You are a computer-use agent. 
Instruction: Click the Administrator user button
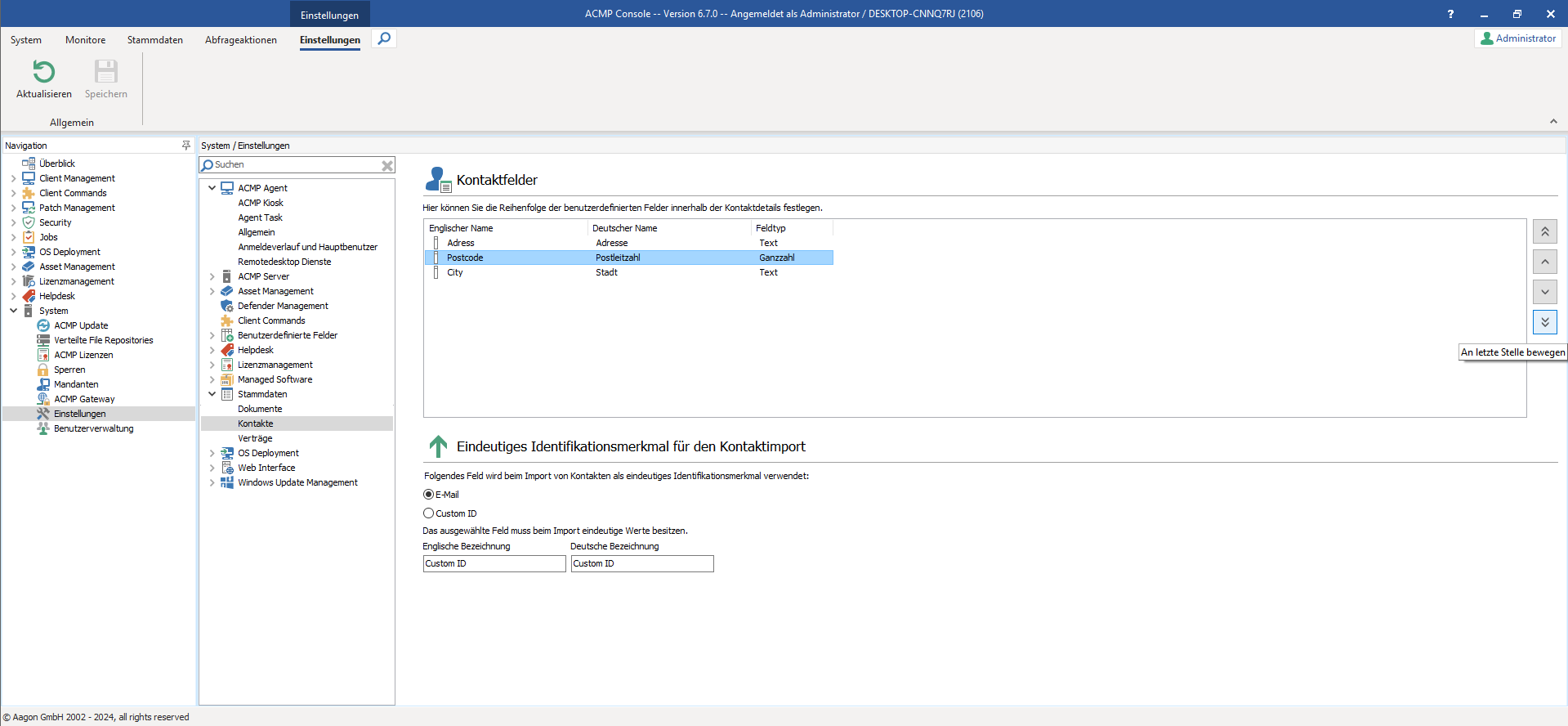(x=1517, y=38)
